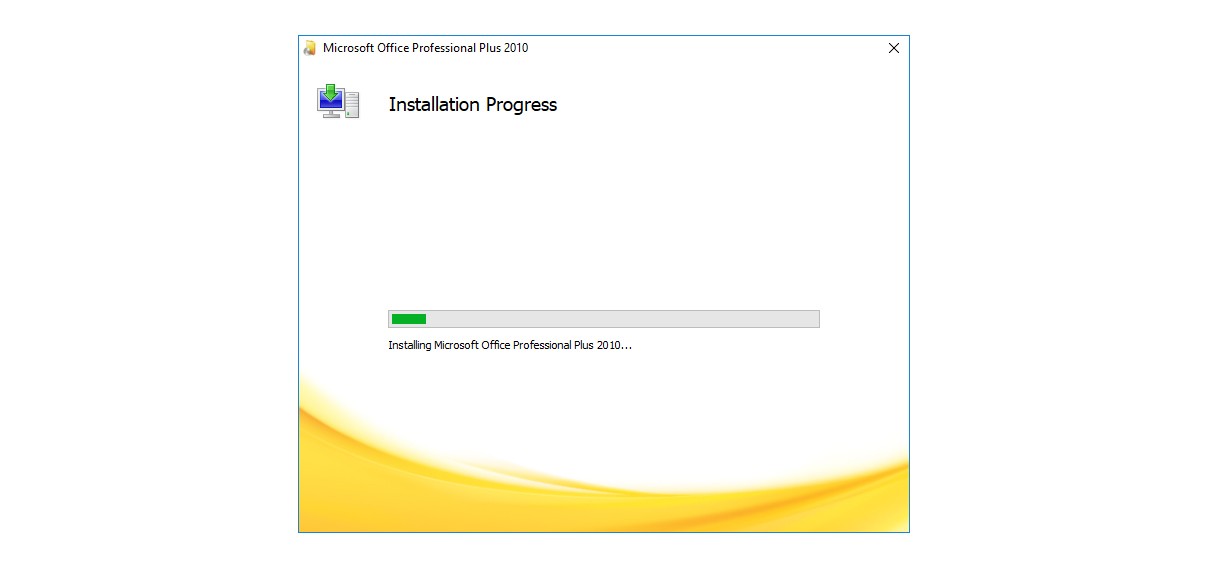Click the green installation progress bar
This screenshot has width=1208, height=568.
[x=604, y=319]
